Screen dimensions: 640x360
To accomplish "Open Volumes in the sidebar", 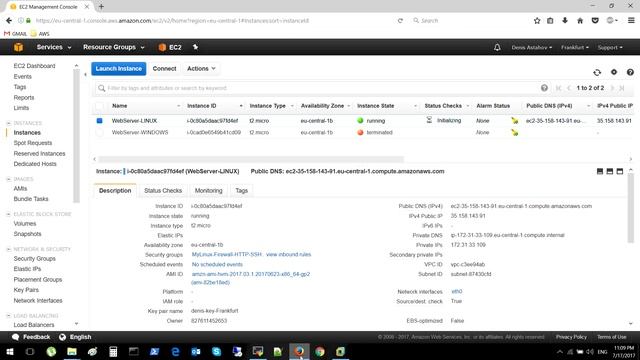I will (x=25, y=224).
